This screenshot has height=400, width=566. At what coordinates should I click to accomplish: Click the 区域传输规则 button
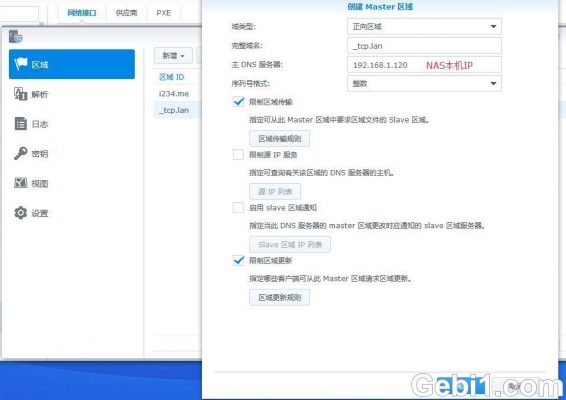279,139
